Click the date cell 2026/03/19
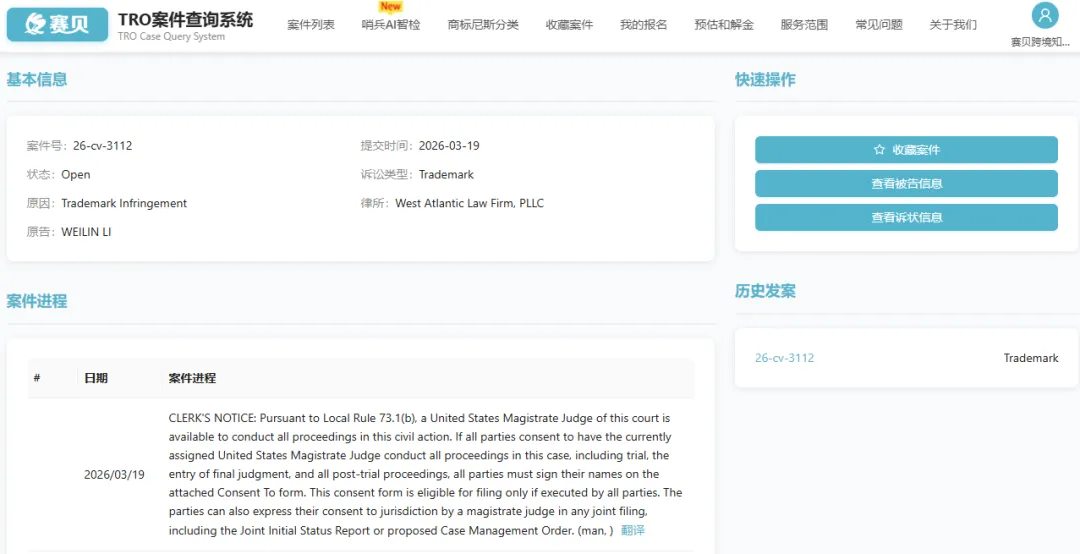Screen dimensions: 1080x554 tap(114, 475)
